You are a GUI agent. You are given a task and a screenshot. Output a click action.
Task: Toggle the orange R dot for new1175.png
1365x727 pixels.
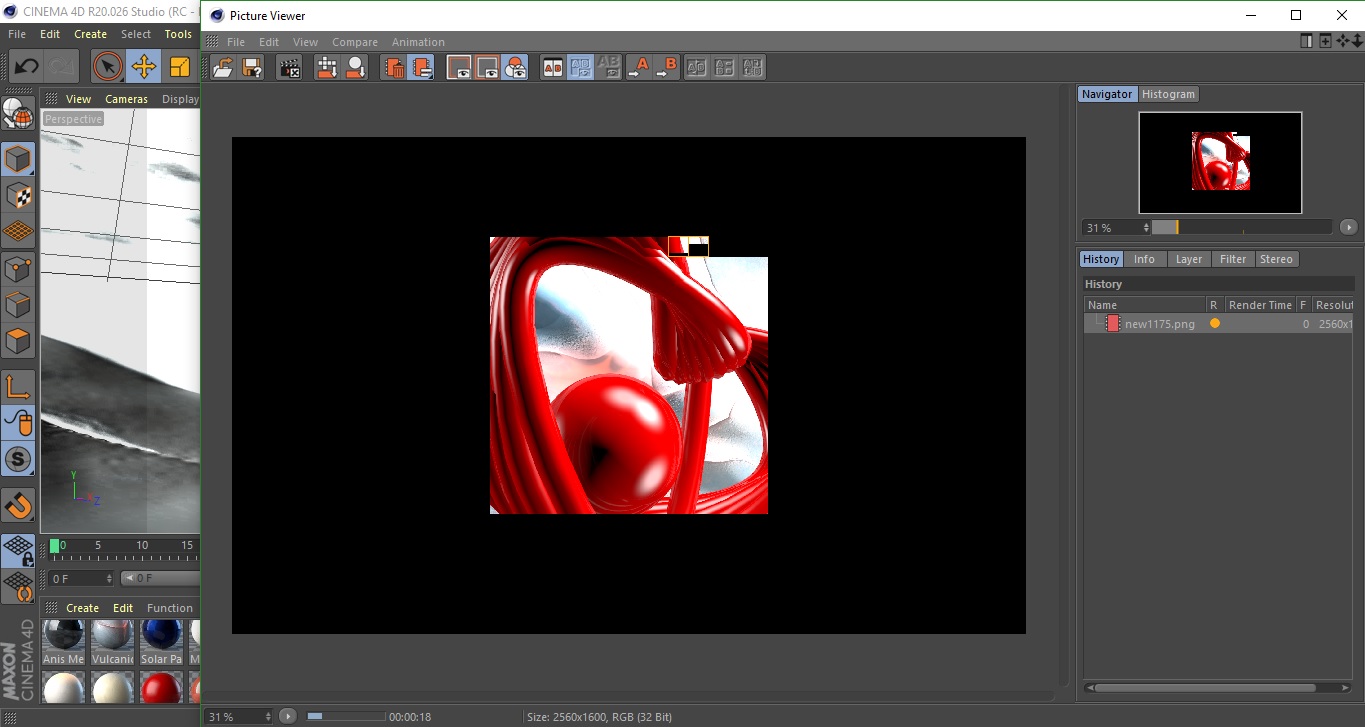[x=1215, y=323]
